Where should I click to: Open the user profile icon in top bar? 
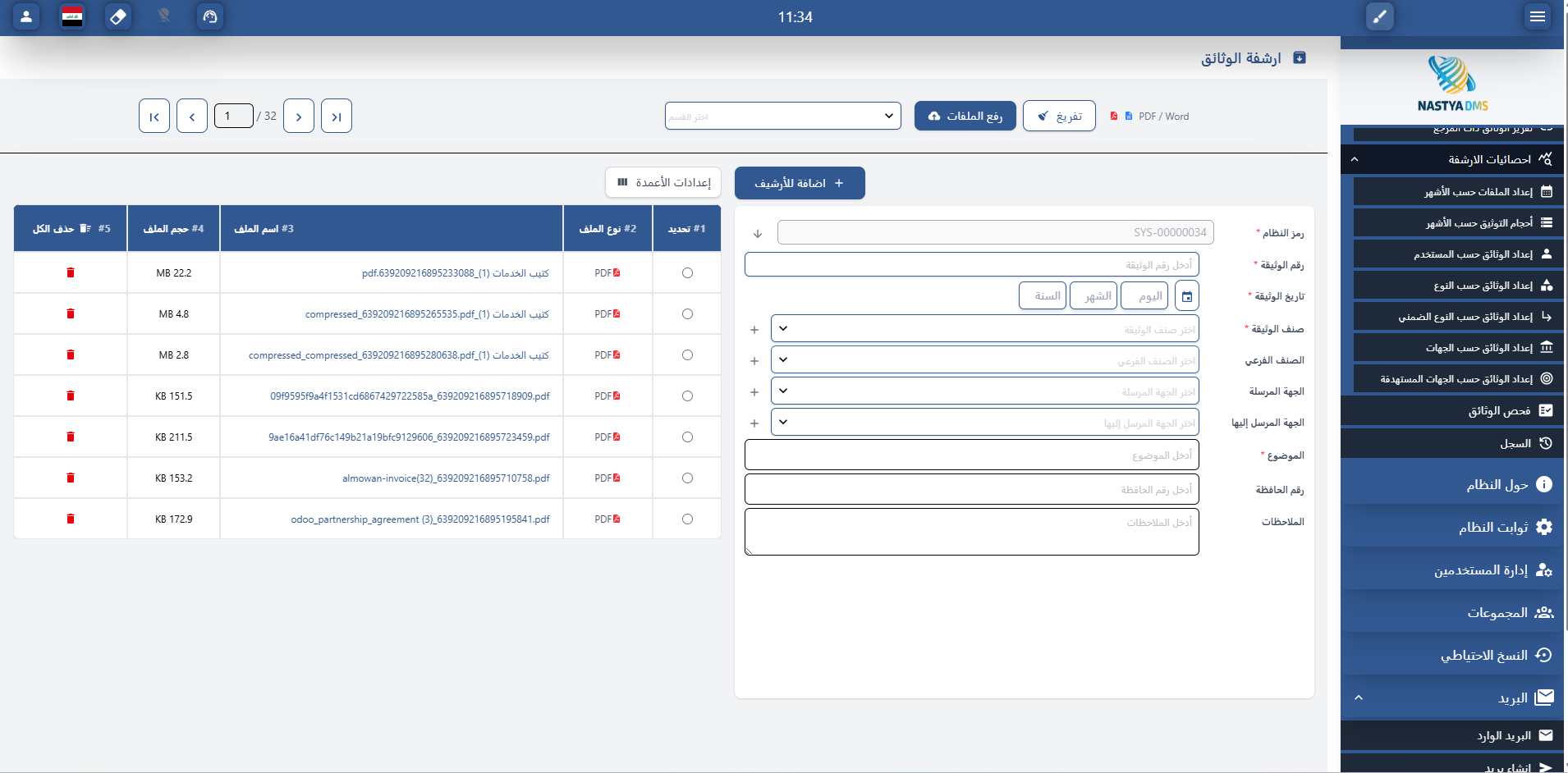pos(26,16)
